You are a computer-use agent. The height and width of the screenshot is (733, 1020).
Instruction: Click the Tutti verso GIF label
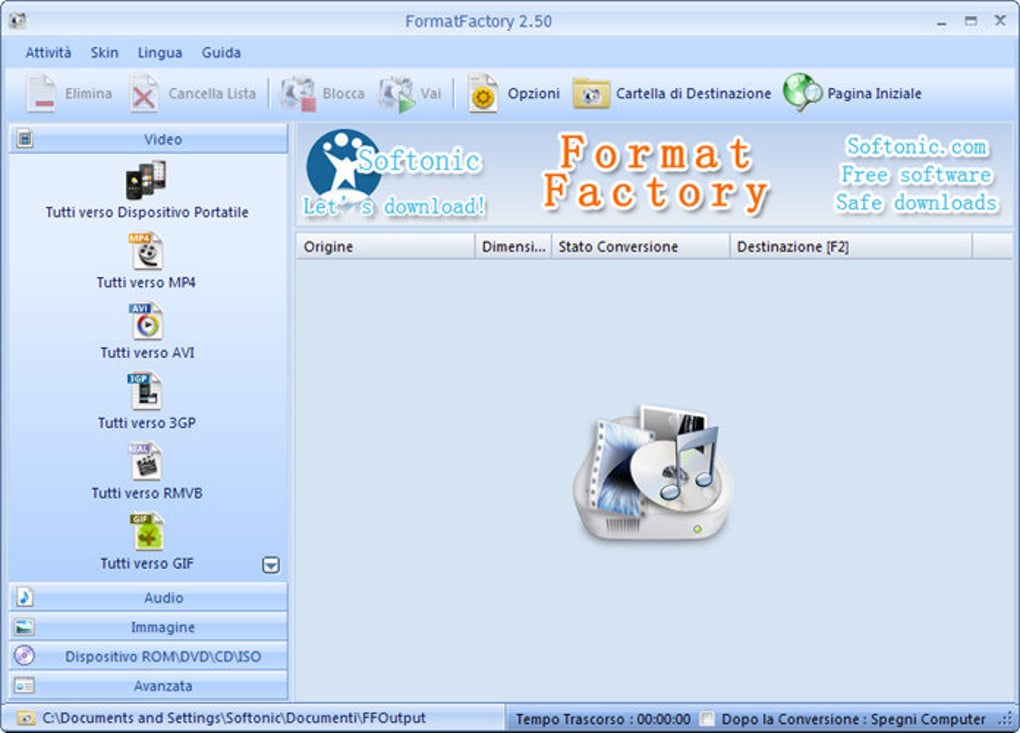pos(147,563)
